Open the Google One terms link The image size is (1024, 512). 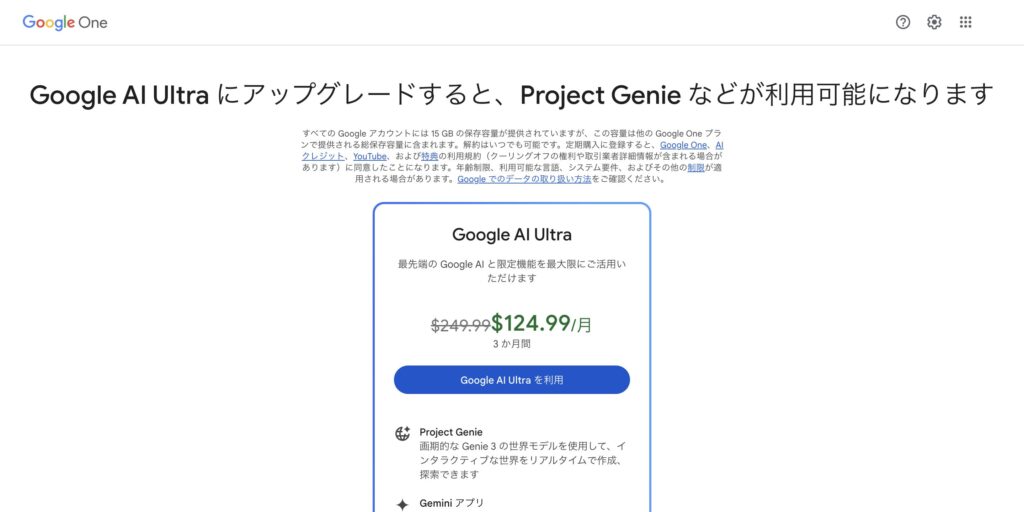[683, 145]
